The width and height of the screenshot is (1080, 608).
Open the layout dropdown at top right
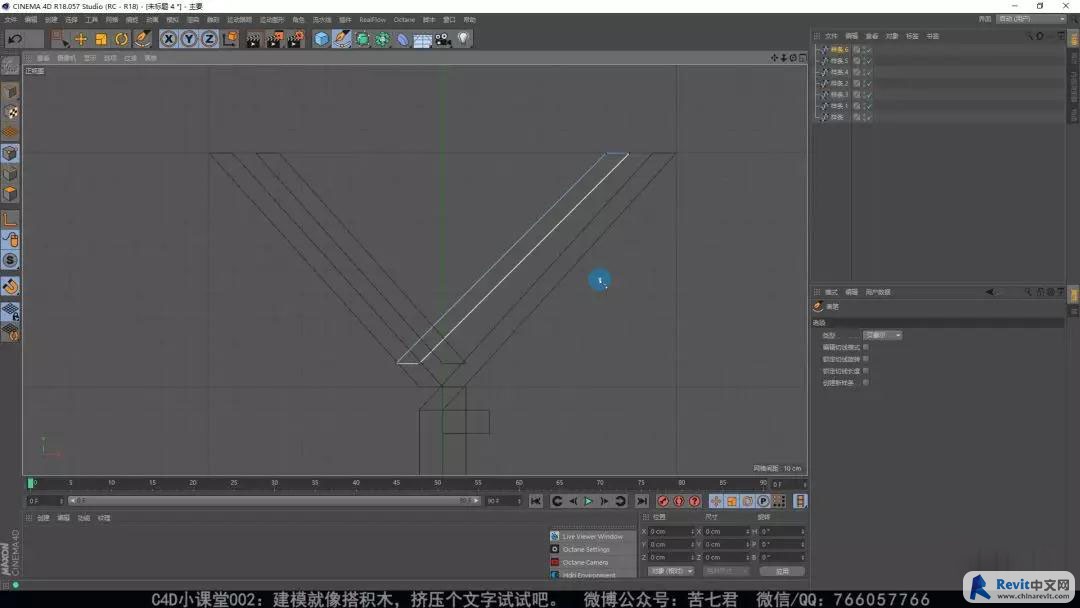(1031, 19)
